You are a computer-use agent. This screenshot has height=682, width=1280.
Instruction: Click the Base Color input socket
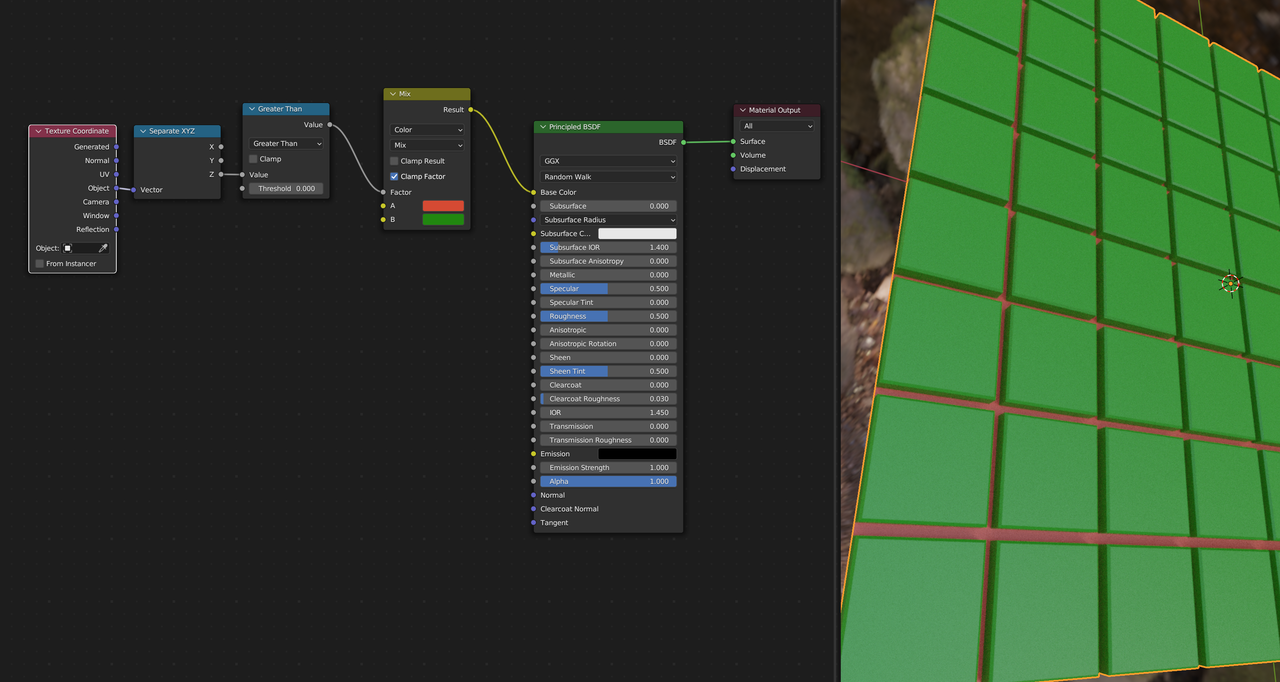533,192
